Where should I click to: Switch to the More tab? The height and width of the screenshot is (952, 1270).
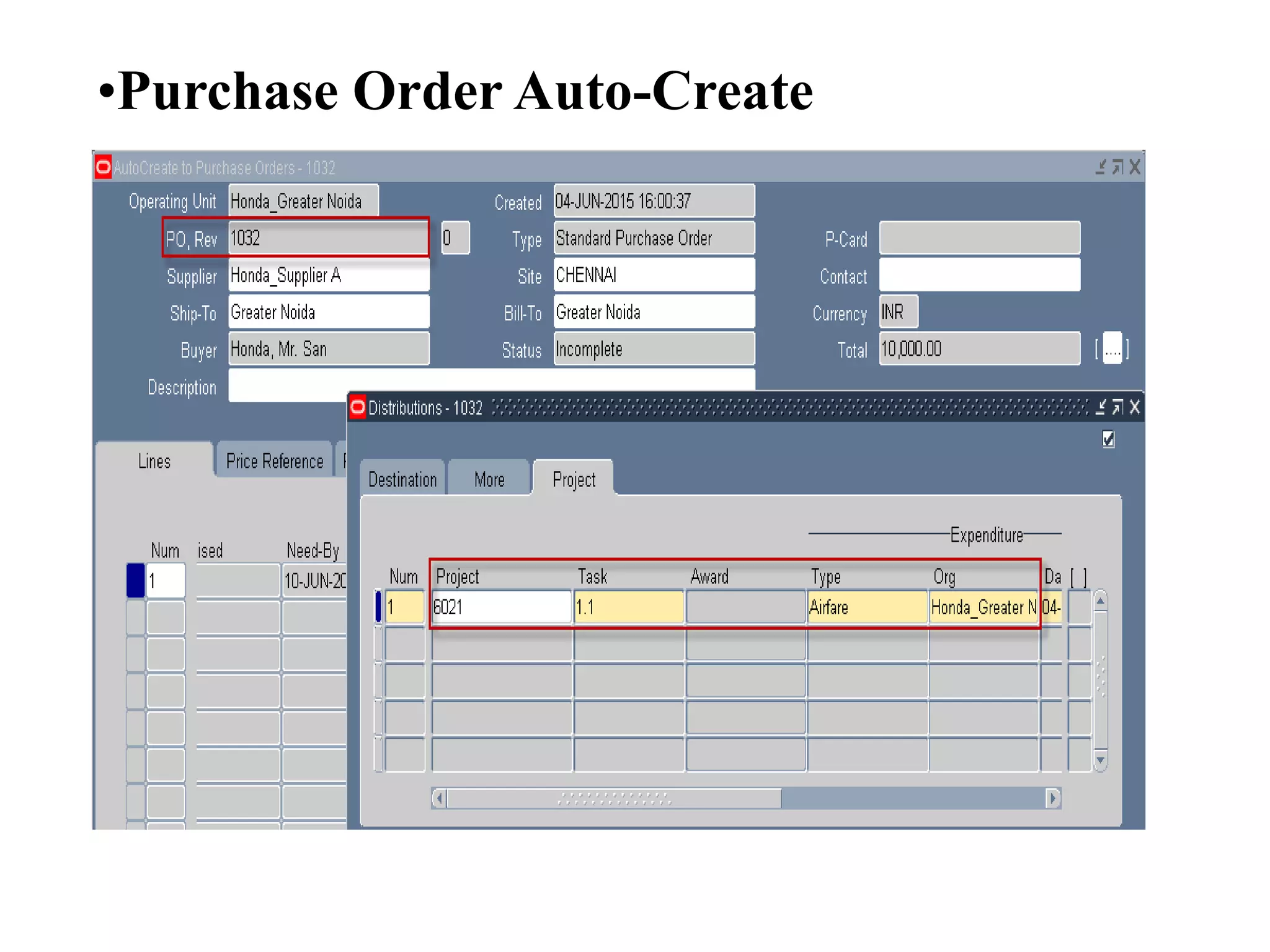[x=489, y=479]
